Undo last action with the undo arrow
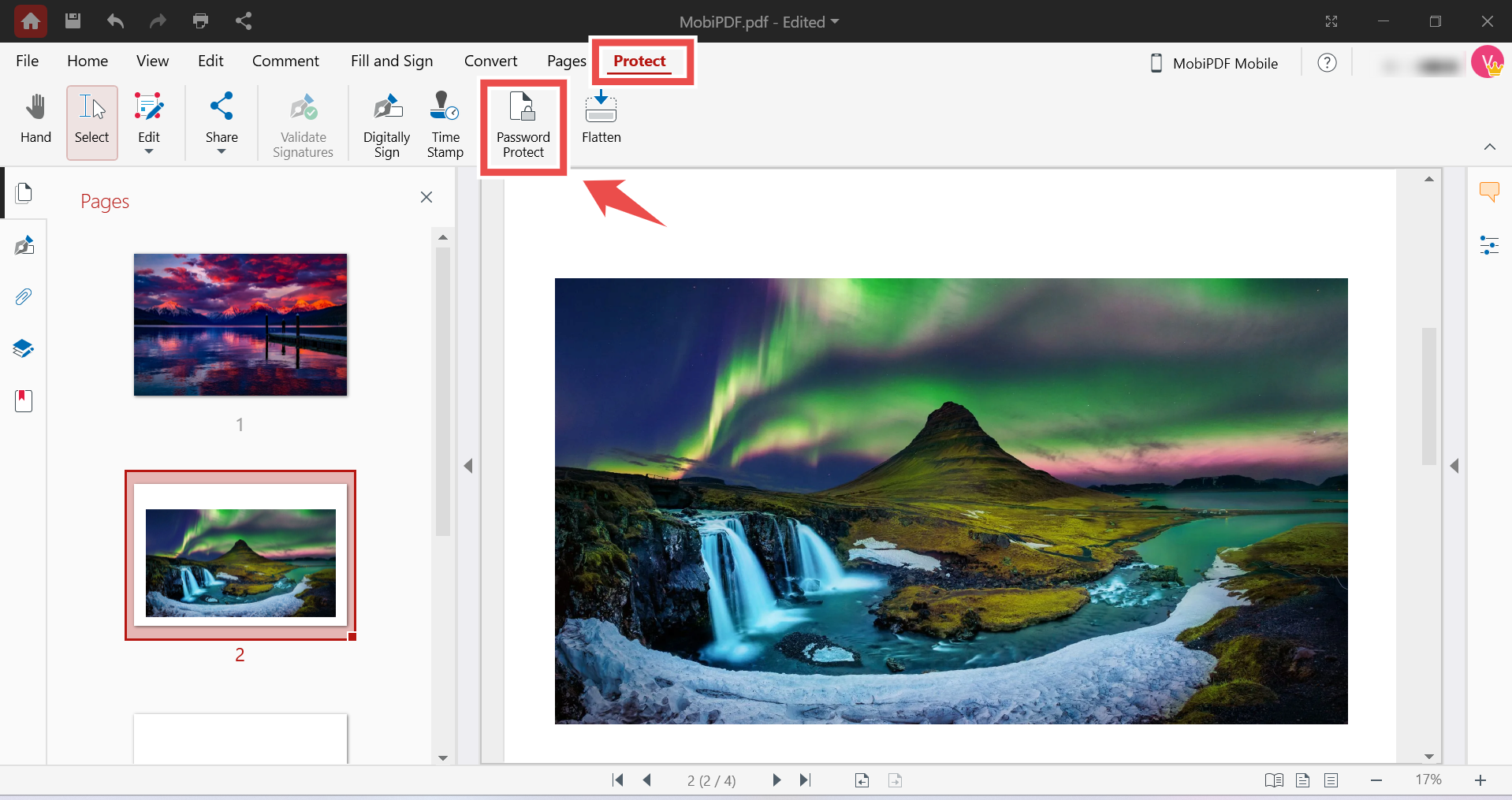The width and height of the screenshot is (1512, 800). tap(116, 21)
